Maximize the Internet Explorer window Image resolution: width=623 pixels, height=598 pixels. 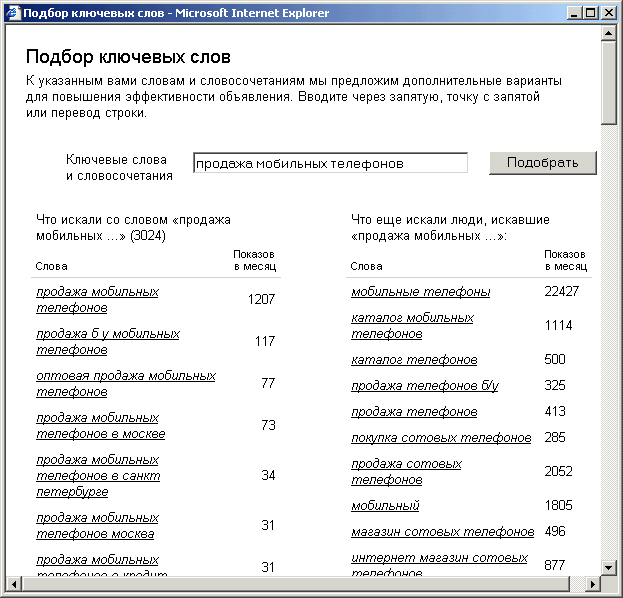click(x=590, y=13)
